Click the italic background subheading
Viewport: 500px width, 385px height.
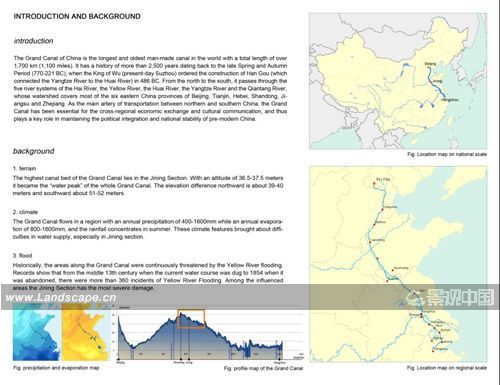tap(33, 151)
